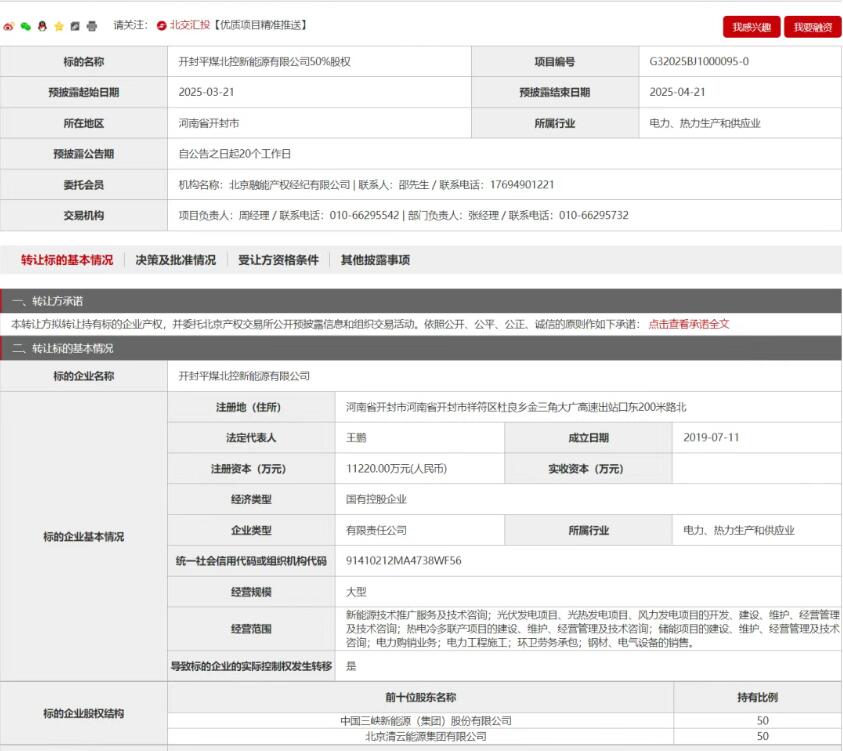Click shareholder 中国三峡新能源（集团）股份有限公司
The height and width of the screenshot is (751, 843).
tap(426, 720)
